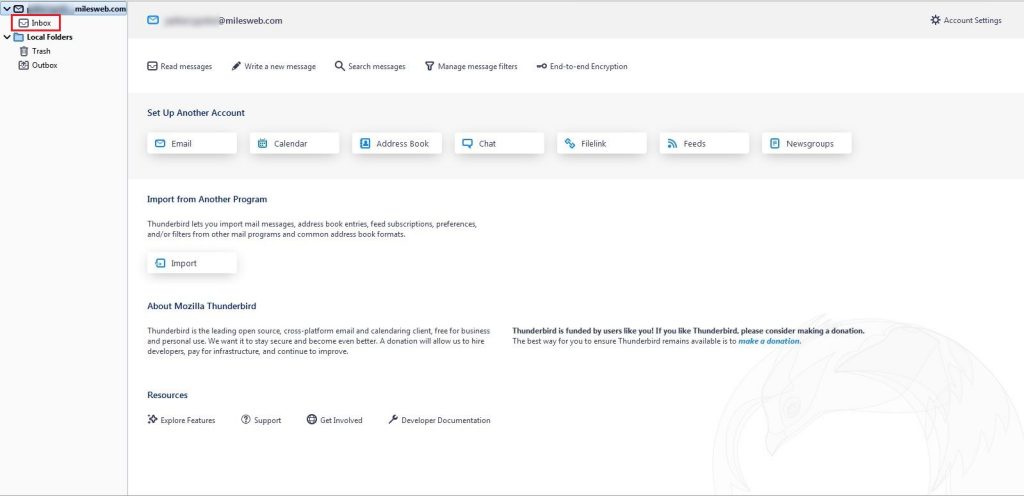Click the Feeds RSS icon
The height and width of the screenshot is (496, 1024).
point(673,144)
